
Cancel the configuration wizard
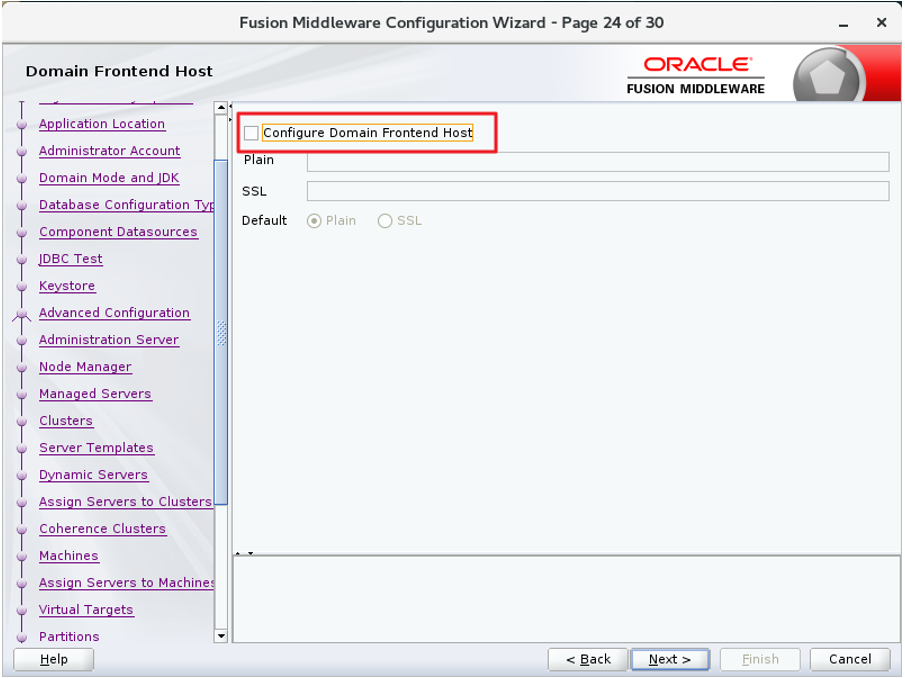850,659
